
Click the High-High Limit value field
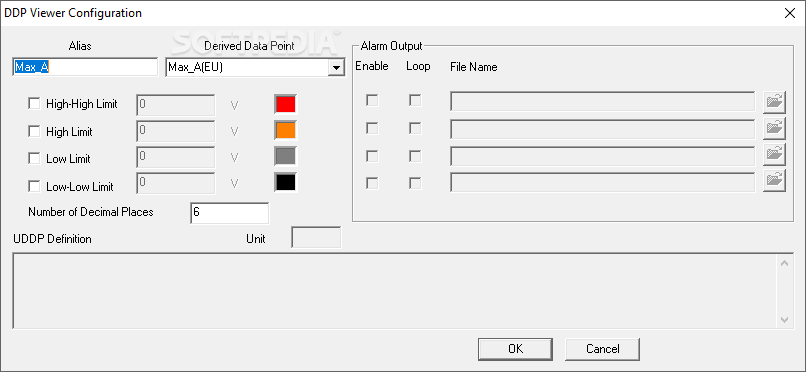(x=176, y=104)
